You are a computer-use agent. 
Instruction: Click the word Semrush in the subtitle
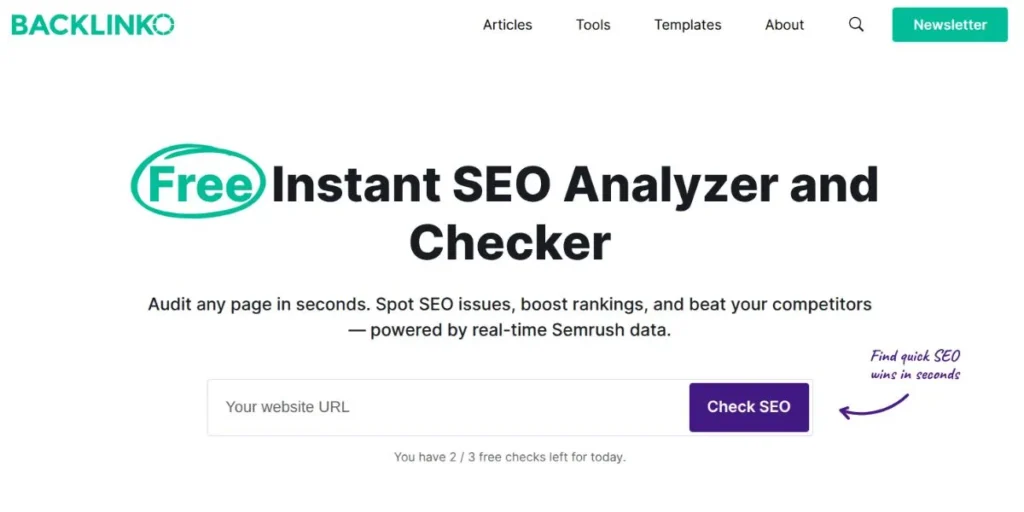595,330
